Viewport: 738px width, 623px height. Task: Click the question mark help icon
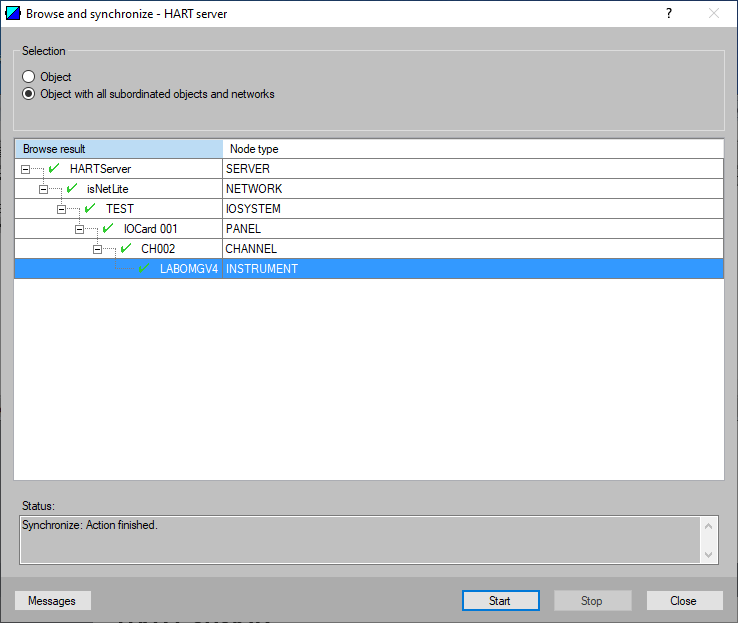pyautogui.click(x=668, y=13)
